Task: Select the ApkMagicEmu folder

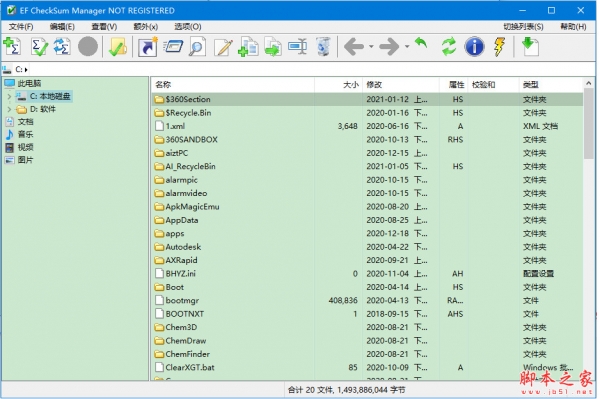Action: click(367, 207)
